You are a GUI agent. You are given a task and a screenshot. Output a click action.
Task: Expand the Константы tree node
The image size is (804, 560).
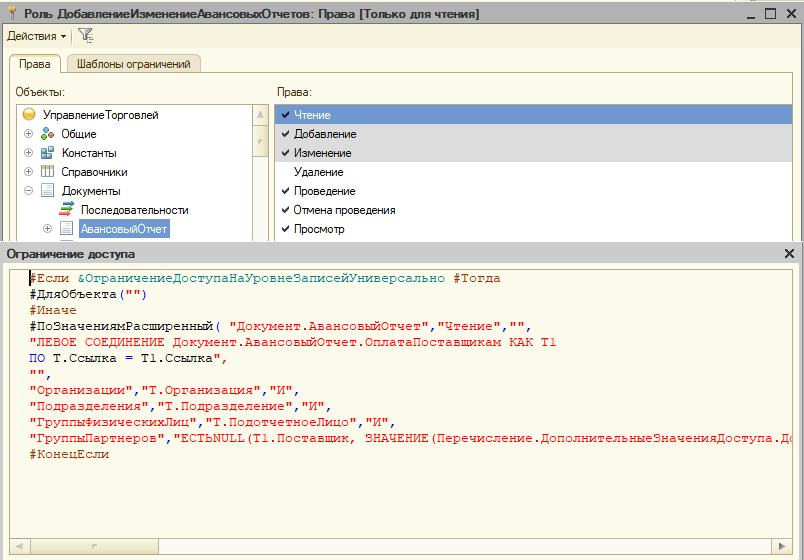pyautogui.click(x=29, y=153)
